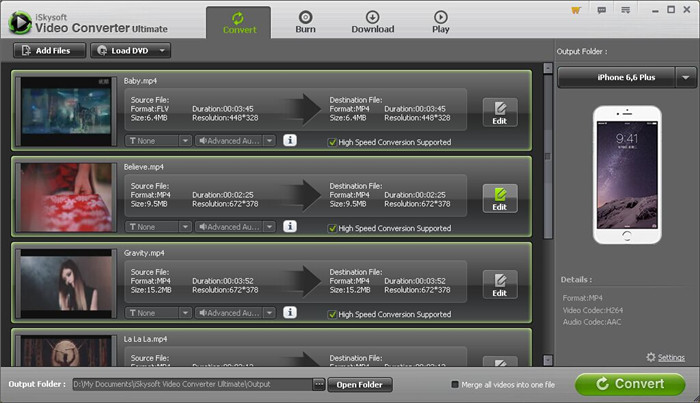700x403 pixels.
Task: Click the Open Folder button
Action: pyautogui.click(x=360, y=385)
